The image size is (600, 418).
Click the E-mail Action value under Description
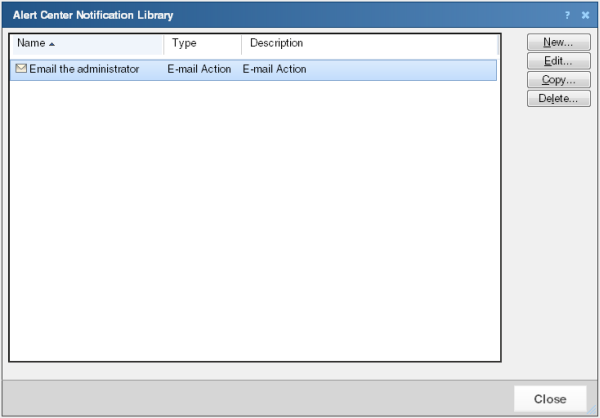[274, 69]
